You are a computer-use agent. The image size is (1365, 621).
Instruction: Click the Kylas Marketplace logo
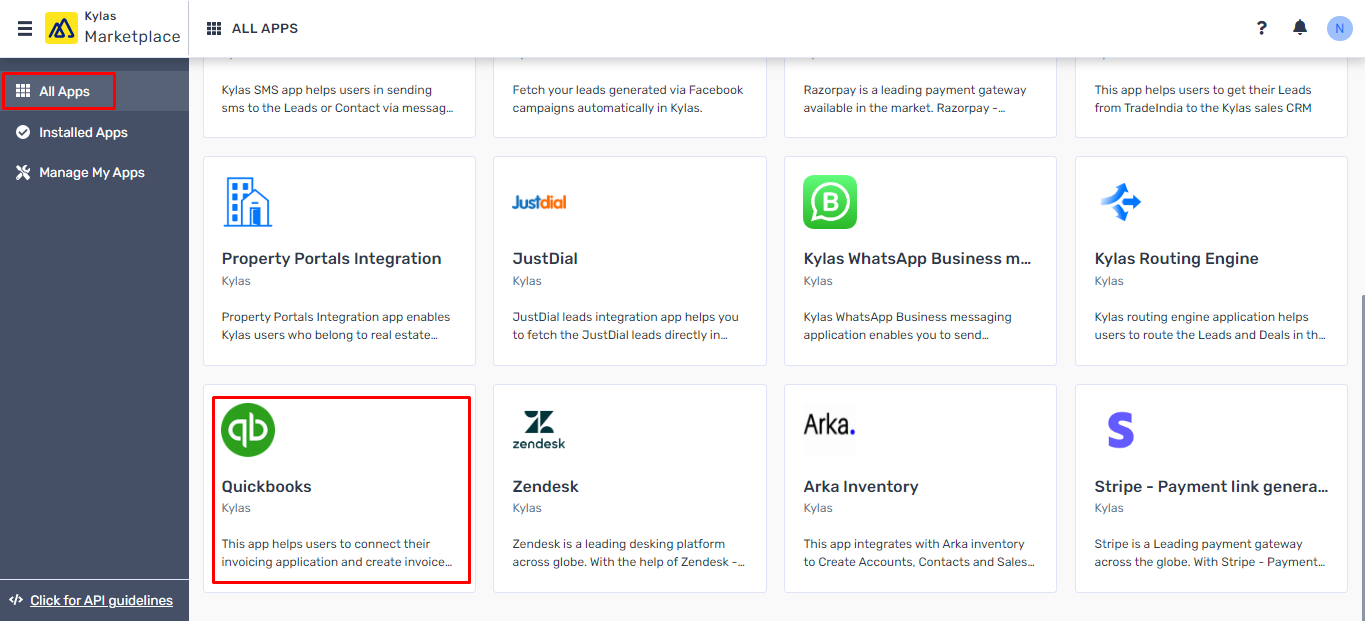click(x=113, y=28)
